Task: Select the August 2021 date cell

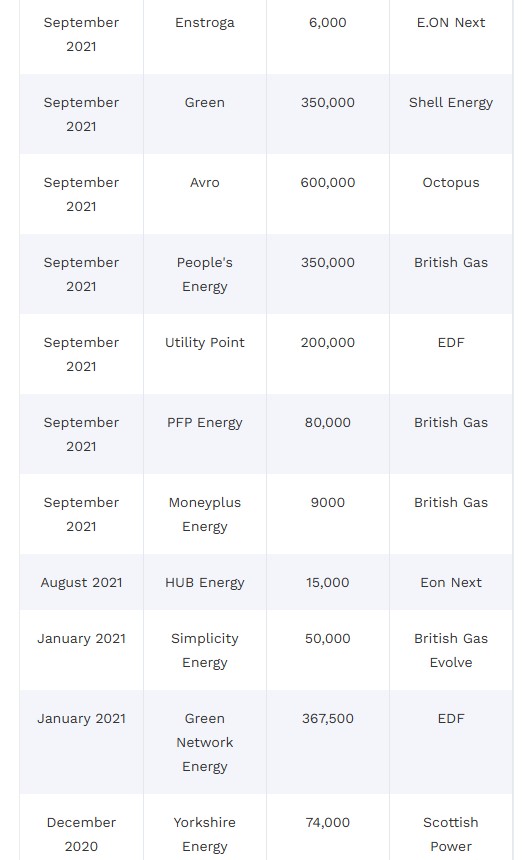Action: 81,582
